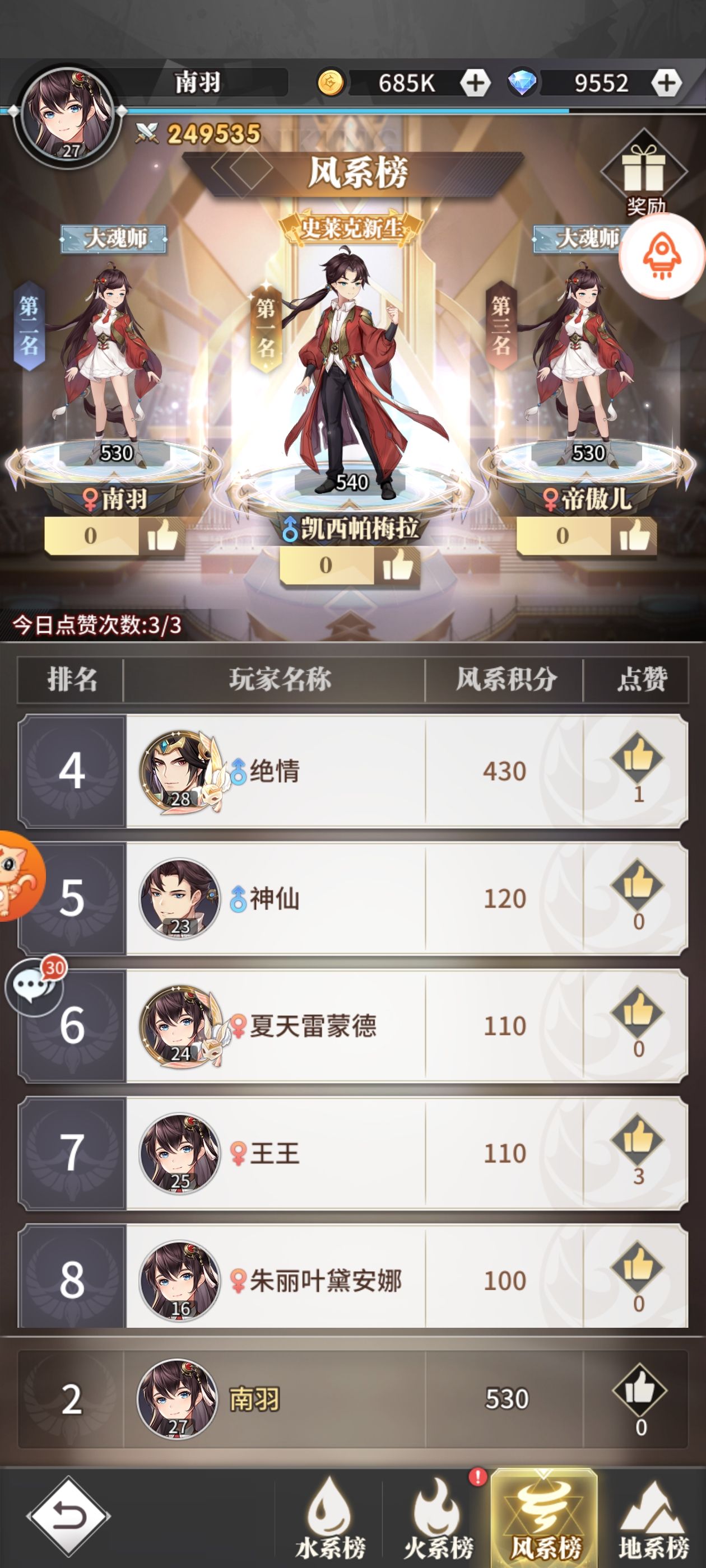This screenshot has width=706, height=1568.
Task: Tap the orange rocket floating icon
Action: tap(662, 257)
